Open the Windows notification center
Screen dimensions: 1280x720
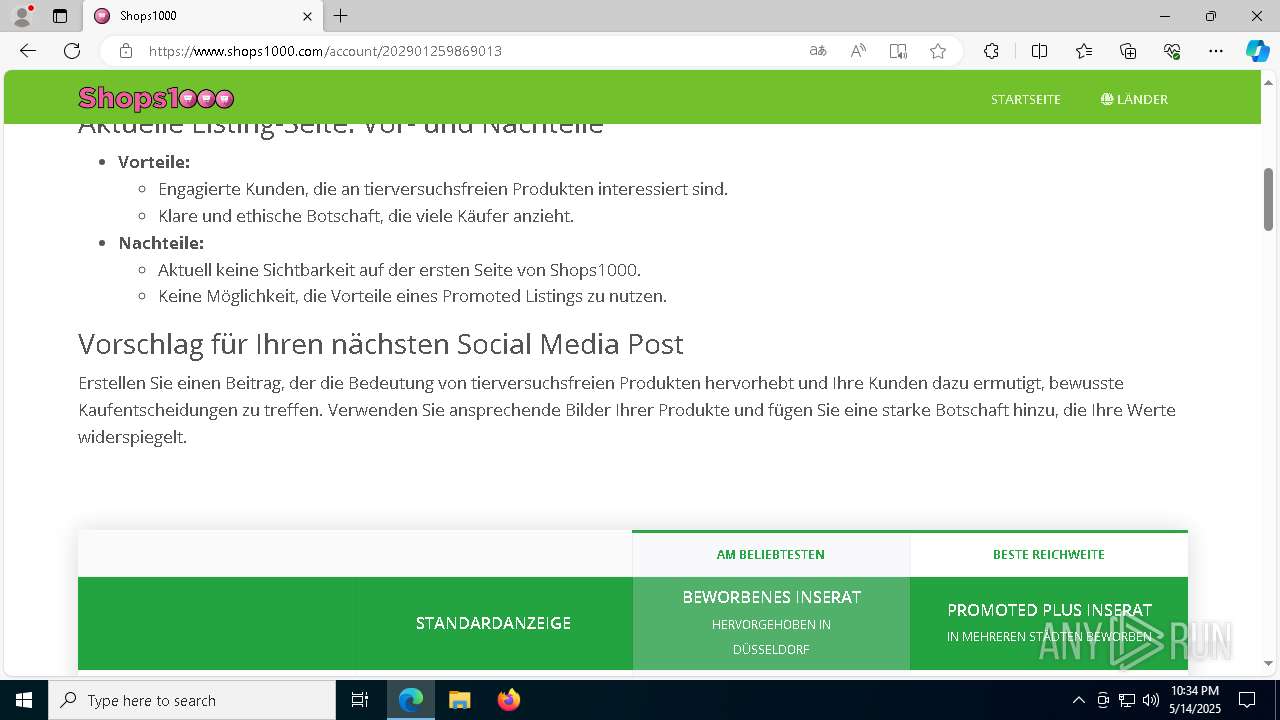[x=1248, y=700]
